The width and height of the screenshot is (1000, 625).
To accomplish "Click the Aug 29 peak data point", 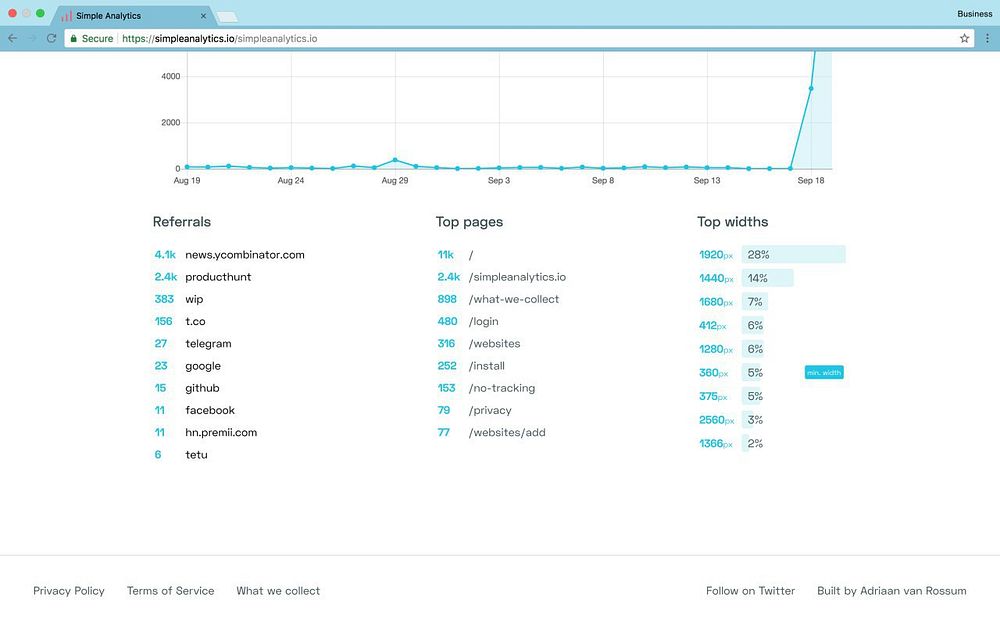I will pos(395,160).
